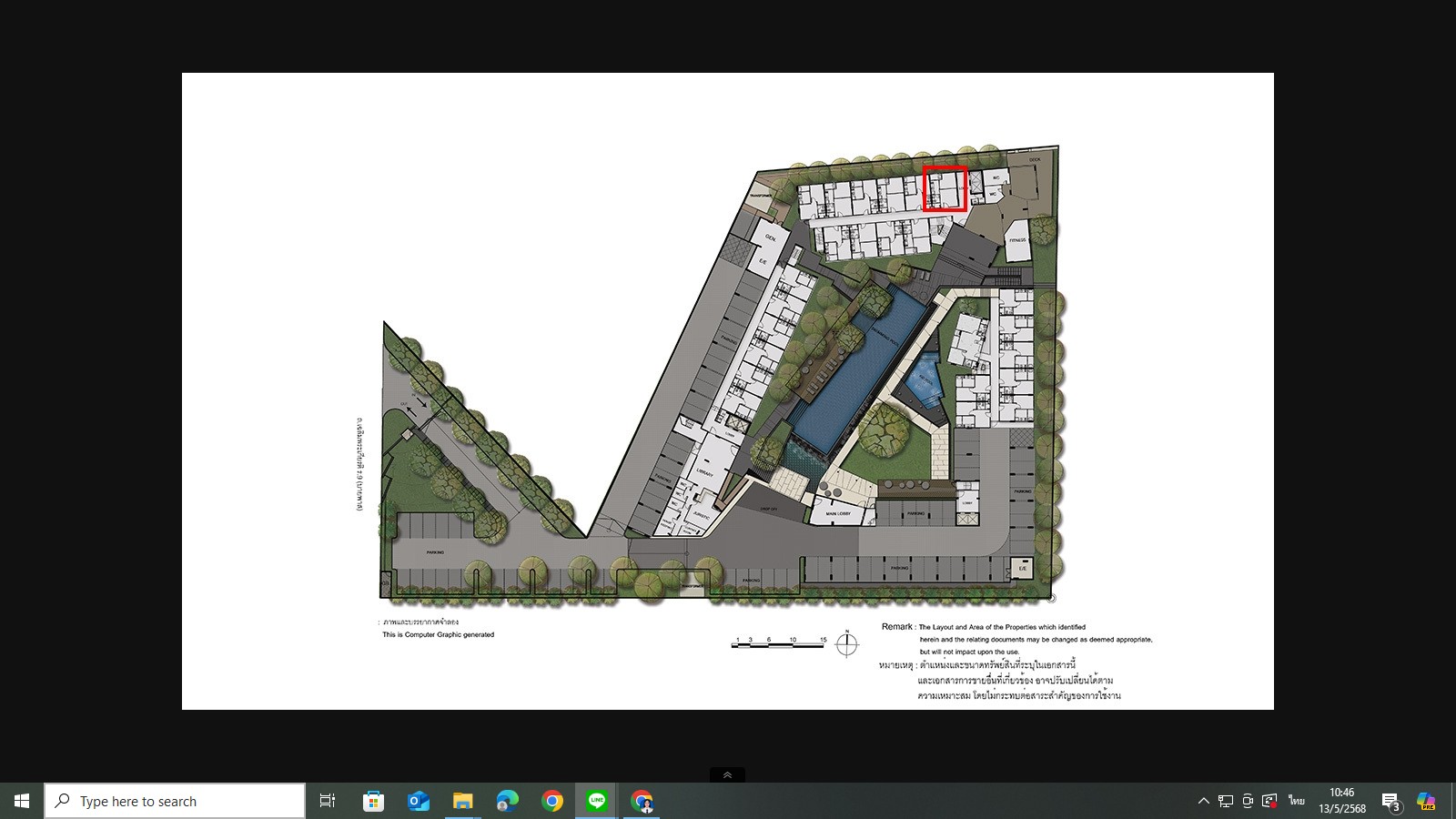Switch to the LINE app in taskbar

tap(597, 801)
